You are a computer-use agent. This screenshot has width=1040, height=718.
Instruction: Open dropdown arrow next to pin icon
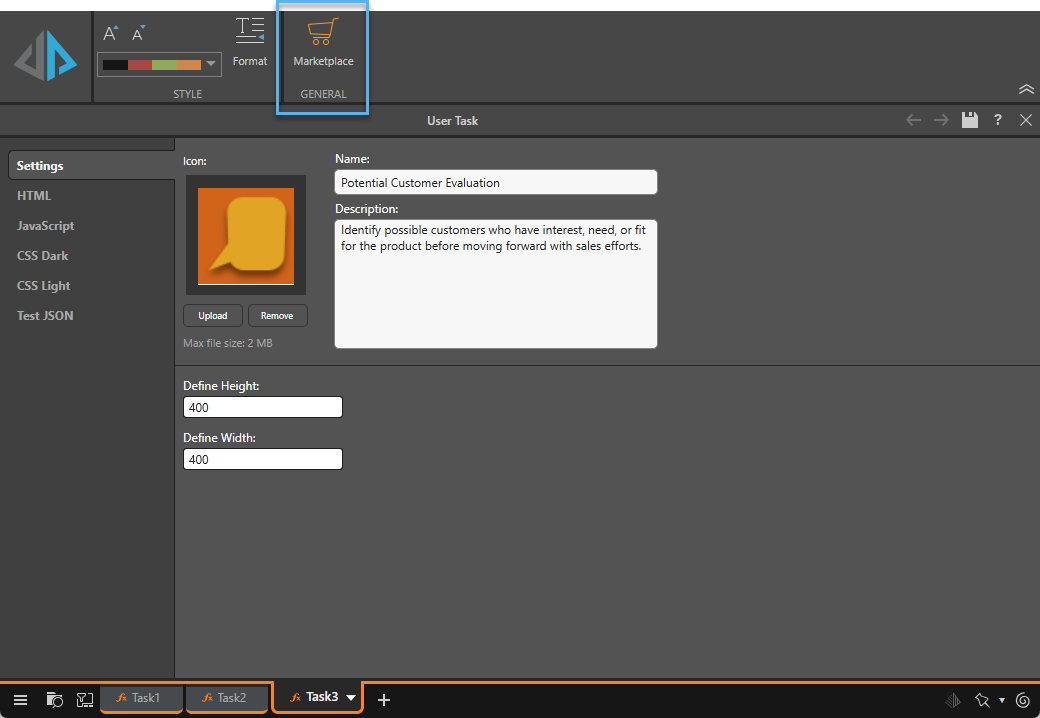pyautogui.click(x=1001, y=700)
